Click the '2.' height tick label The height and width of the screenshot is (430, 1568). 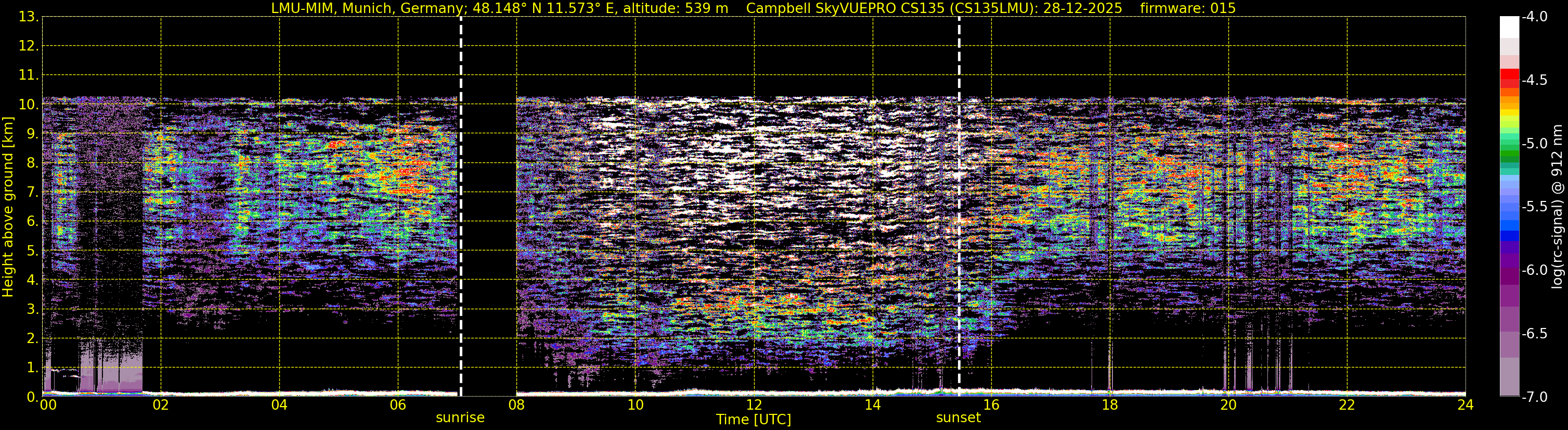tap(33, 339)
